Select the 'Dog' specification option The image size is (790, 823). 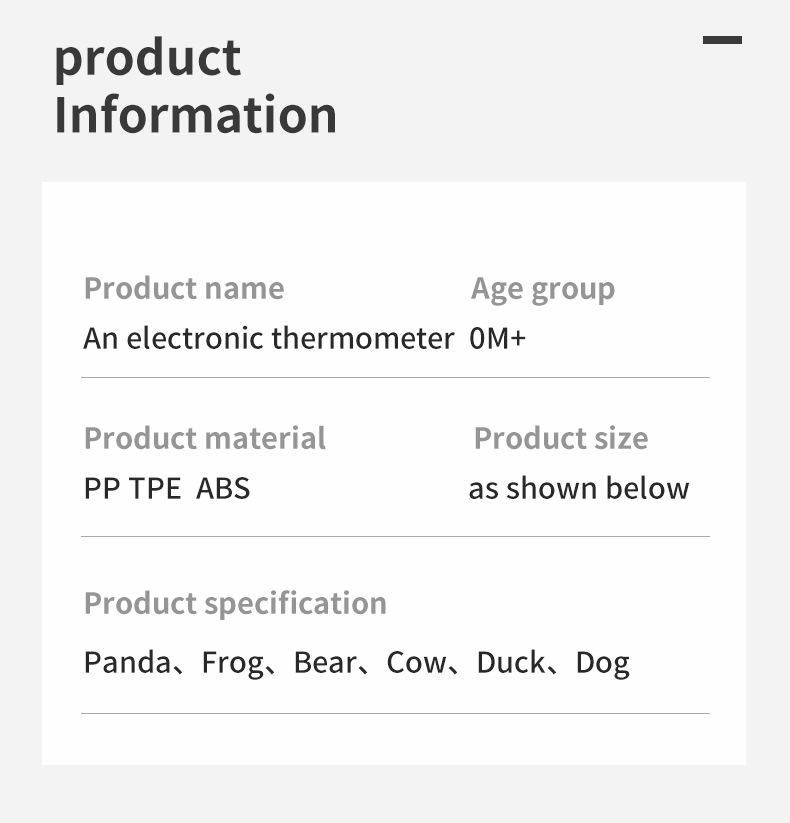(602, 663)
